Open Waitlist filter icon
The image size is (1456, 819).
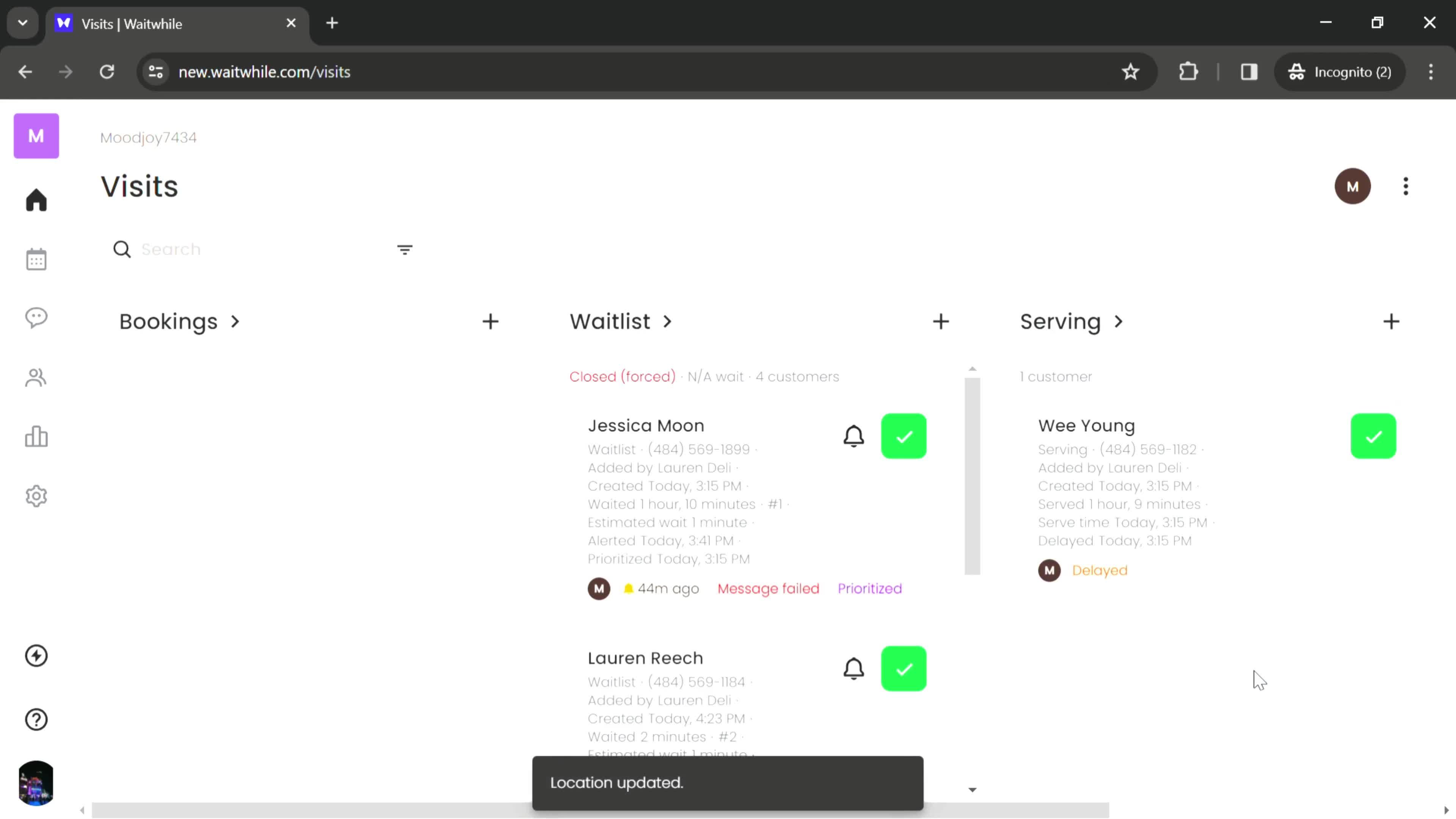pos(405,249)
